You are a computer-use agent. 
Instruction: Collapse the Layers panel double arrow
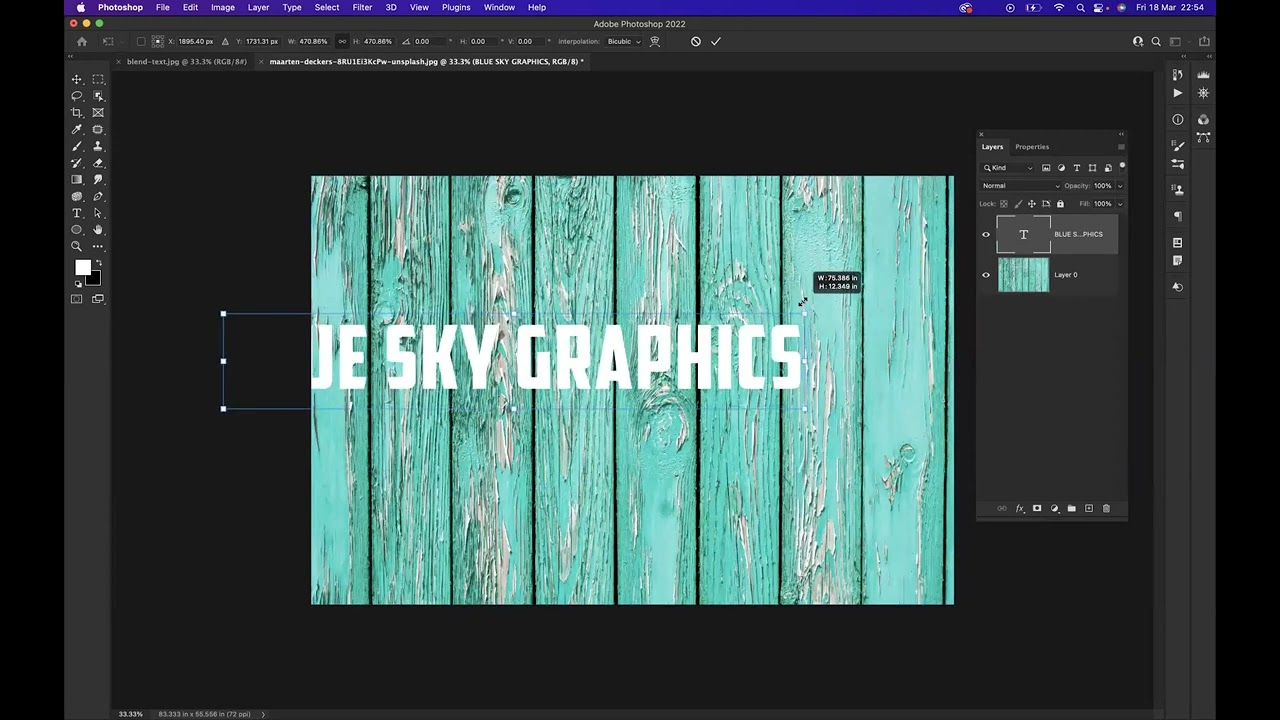tap(1121, 134)
